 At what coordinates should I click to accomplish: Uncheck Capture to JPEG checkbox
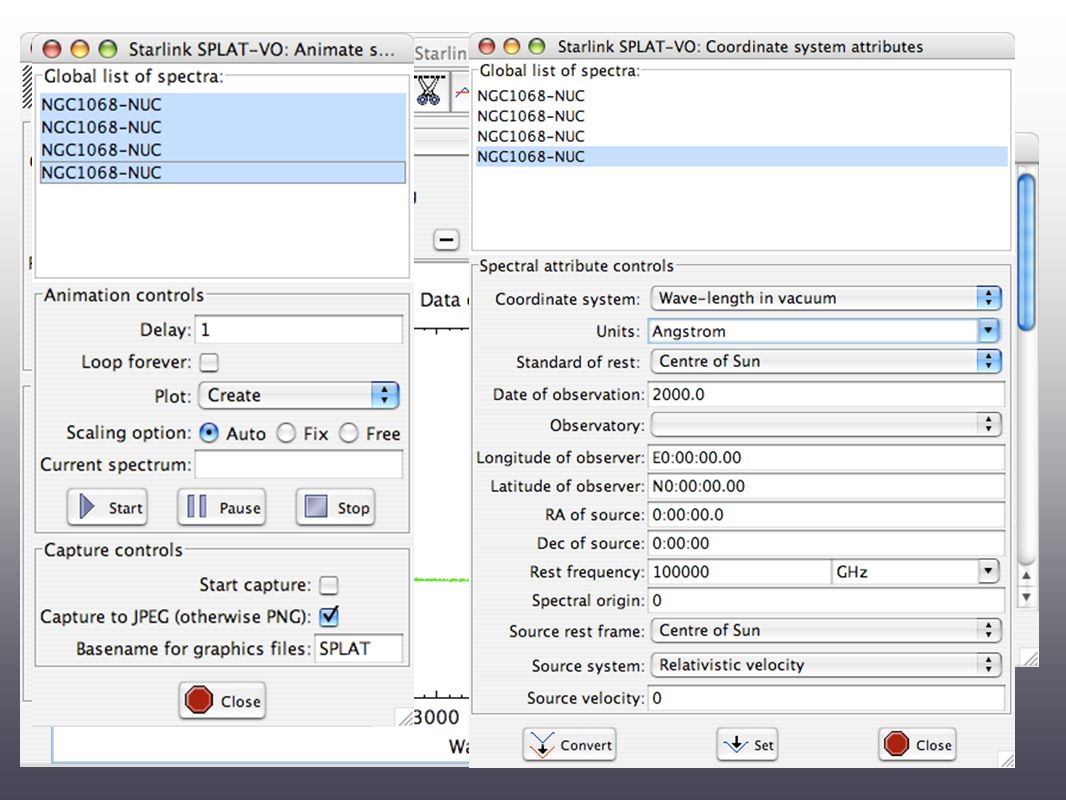[x=329, y=616]
